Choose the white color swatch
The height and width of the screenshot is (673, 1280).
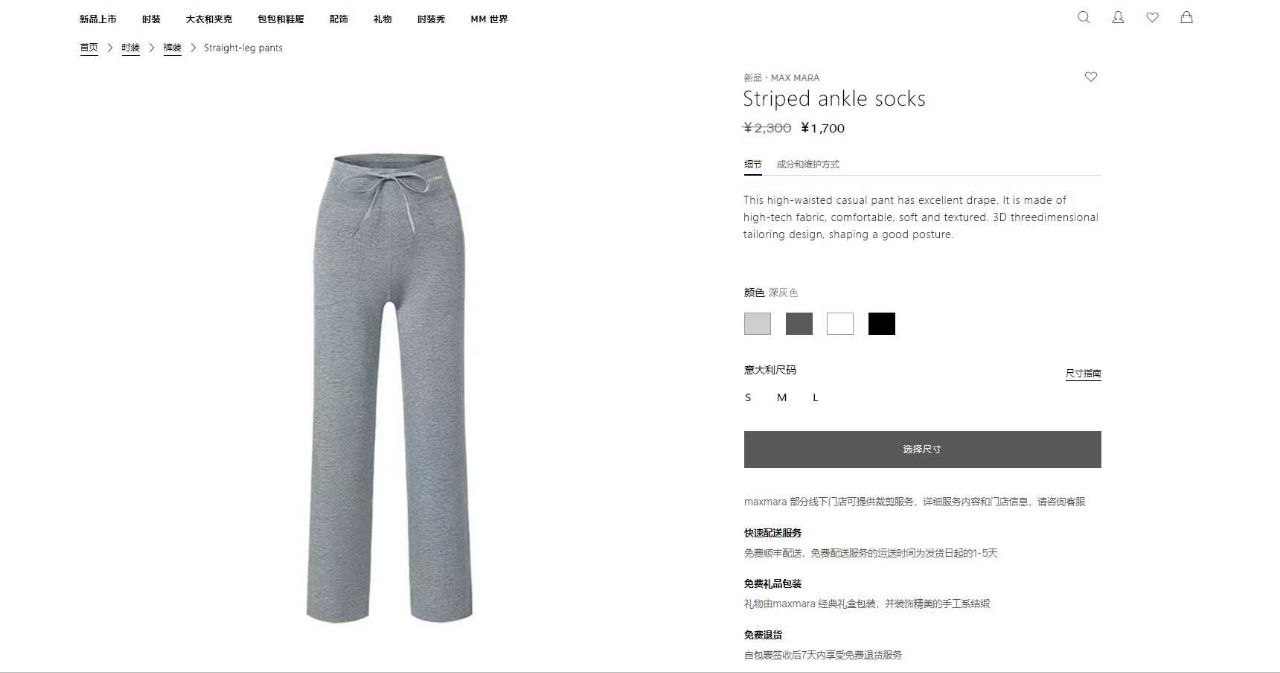[840, 324]
